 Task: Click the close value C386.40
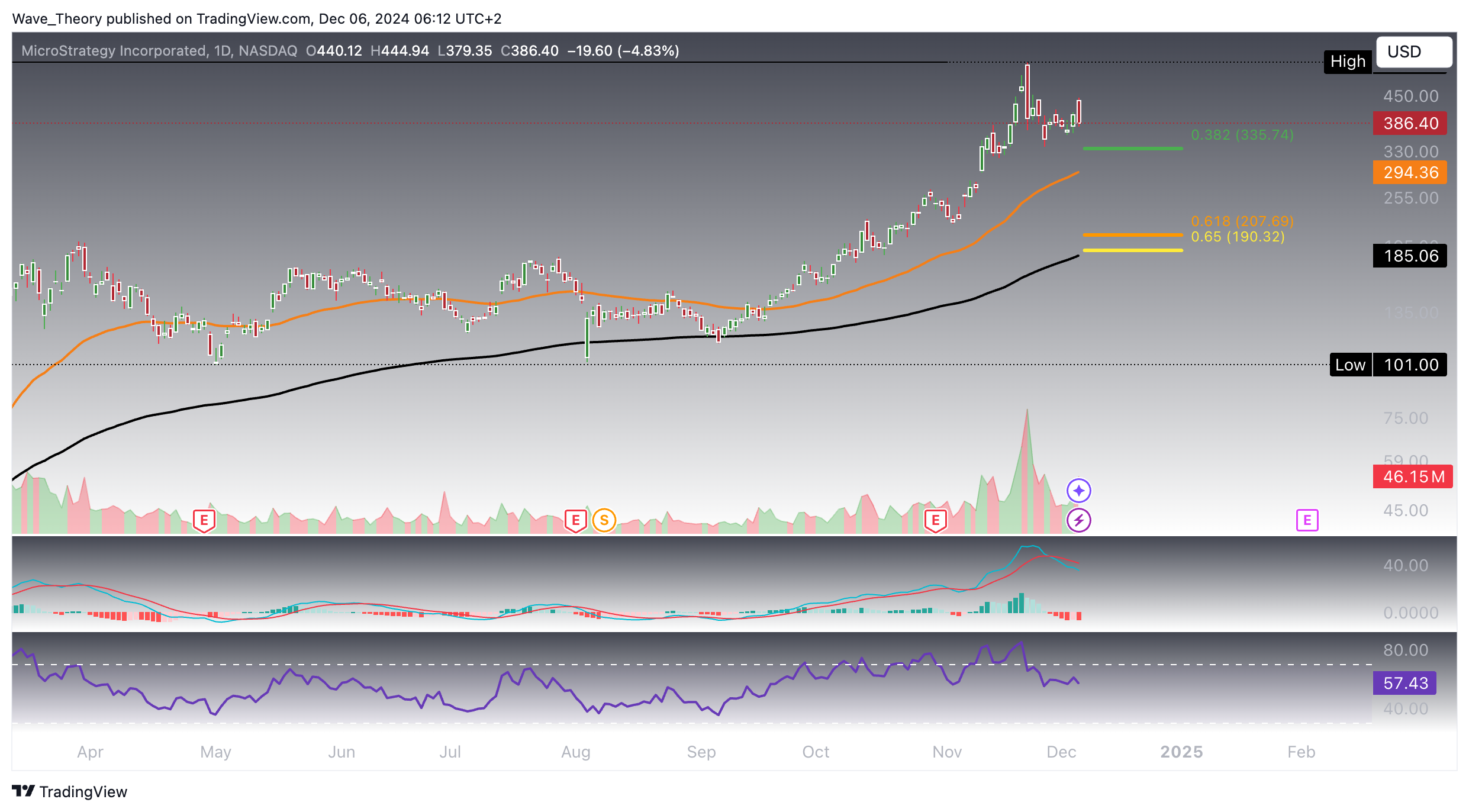click(x=530, y=51)
